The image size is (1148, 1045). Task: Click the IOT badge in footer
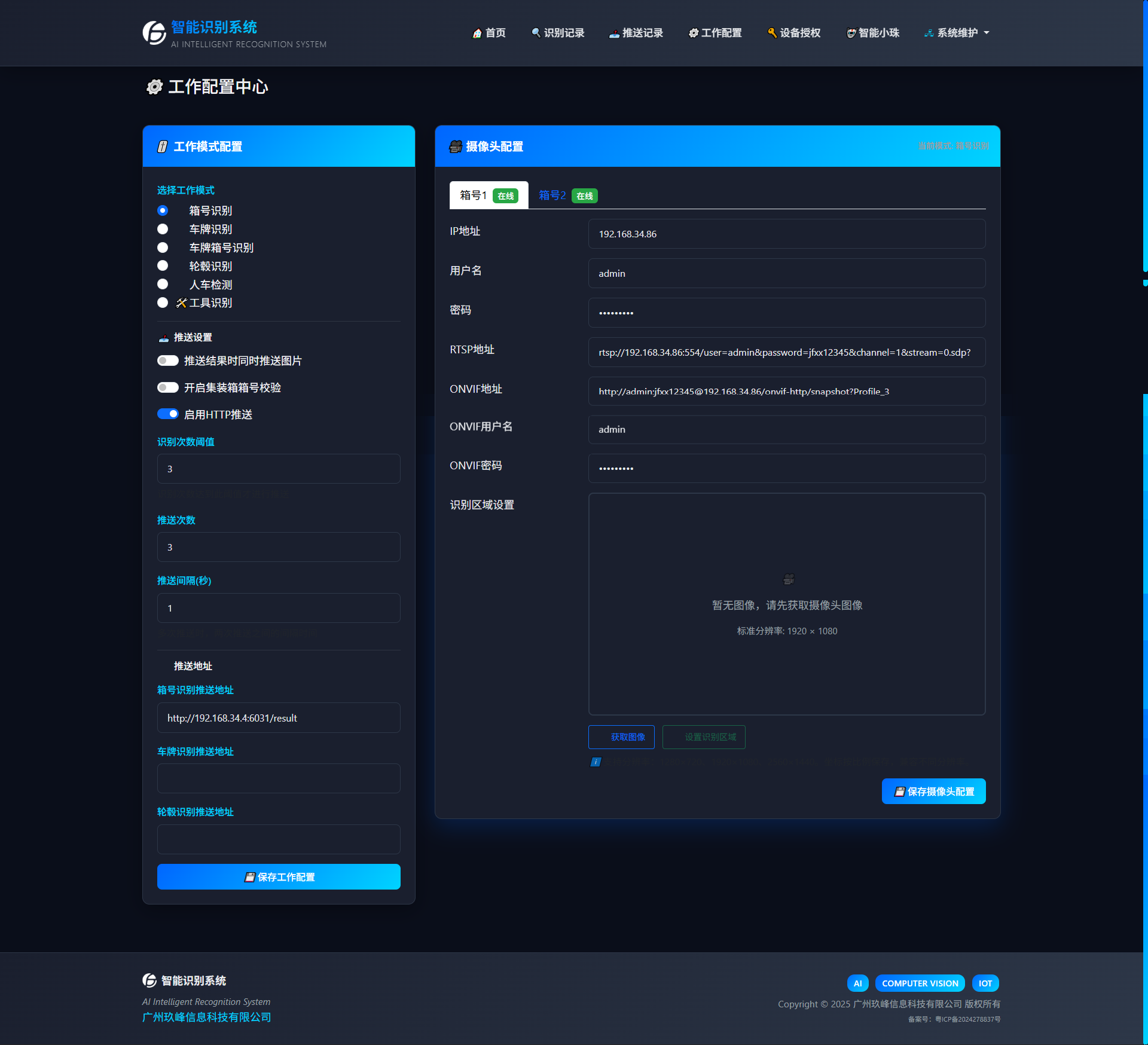point(985,983)
